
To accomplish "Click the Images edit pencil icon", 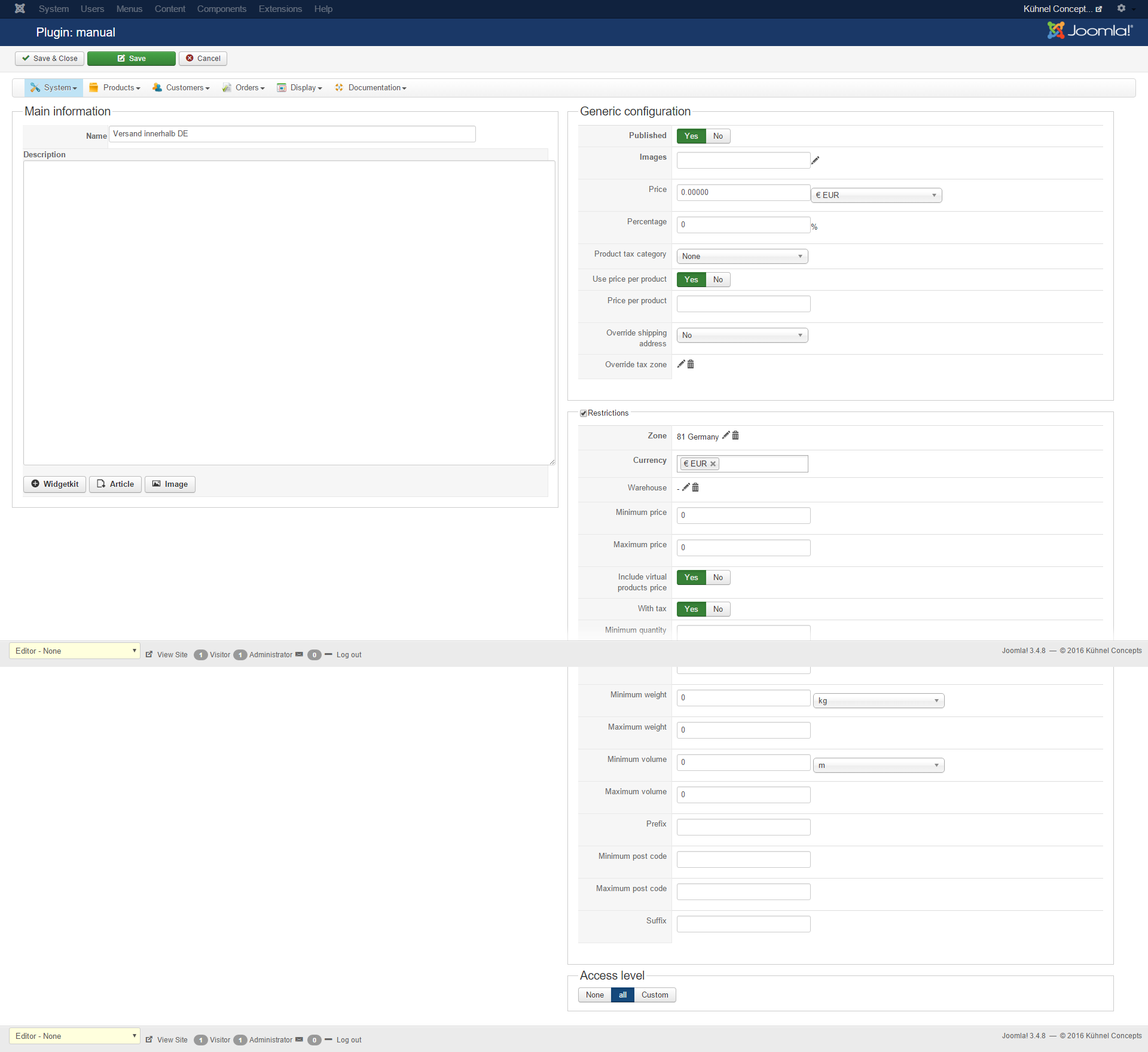I will [x=815, y=160].
